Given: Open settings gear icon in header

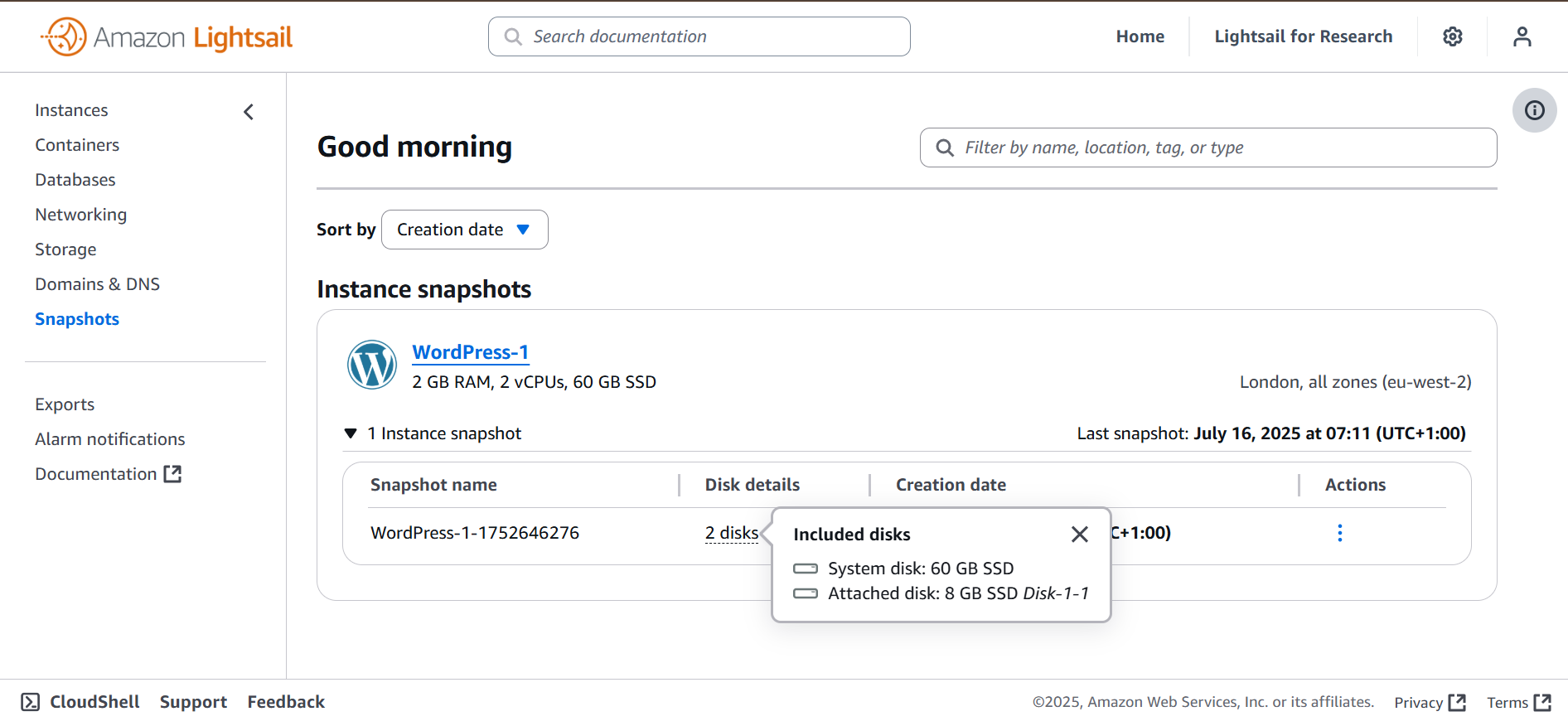Looking at the screenshot, I should pyautogui.click(x=1453, y=36).
